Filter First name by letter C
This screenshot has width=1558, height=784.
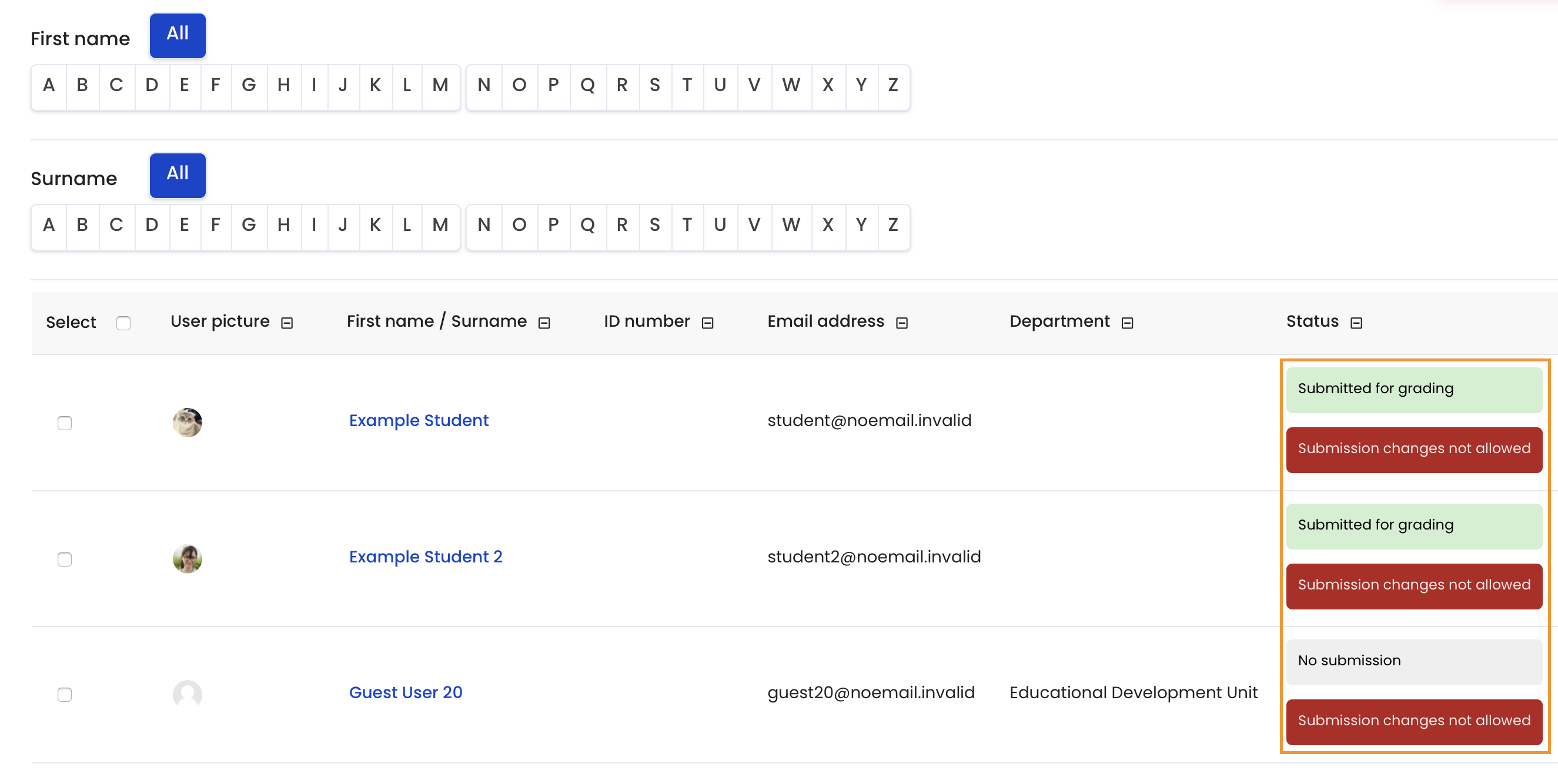coord(116,87)
